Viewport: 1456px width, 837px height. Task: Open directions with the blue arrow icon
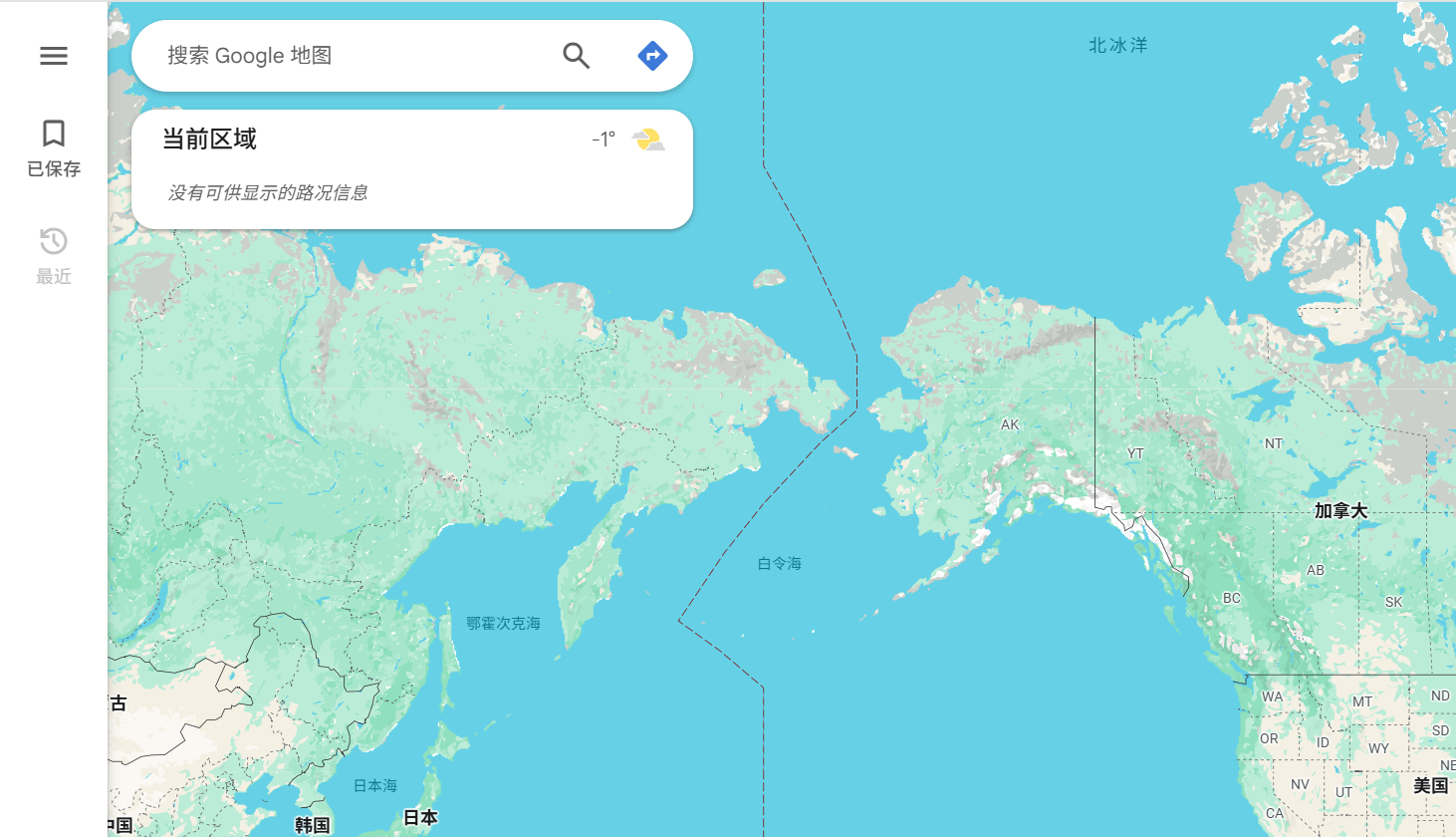(x=652, y=56)
